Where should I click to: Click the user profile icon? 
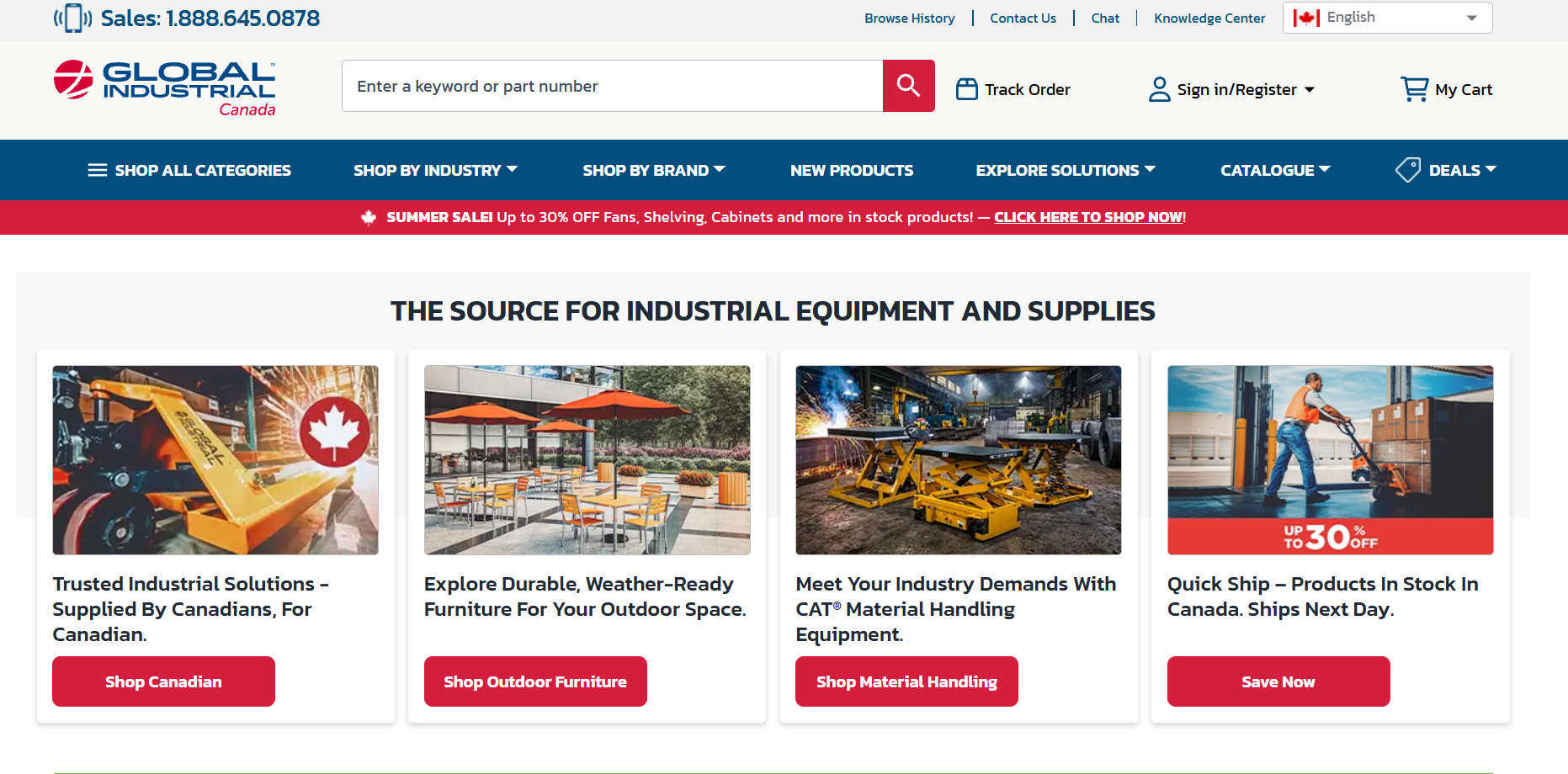point(1159,89)
